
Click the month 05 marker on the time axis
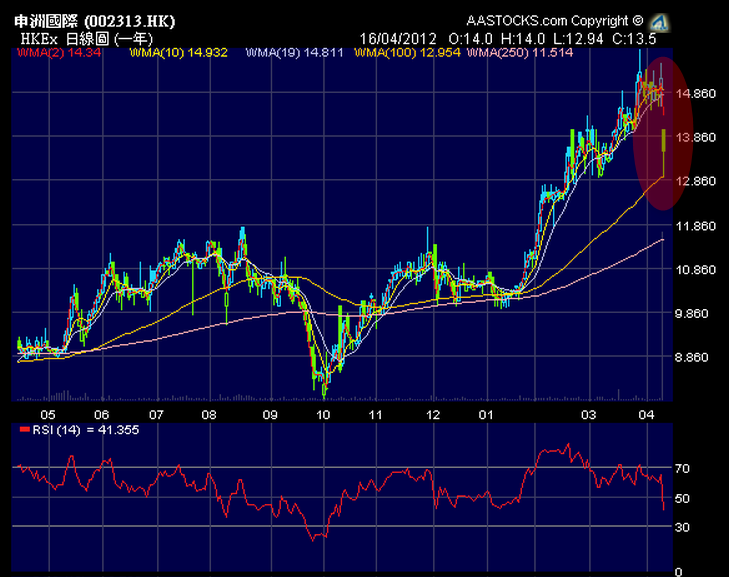47,413
